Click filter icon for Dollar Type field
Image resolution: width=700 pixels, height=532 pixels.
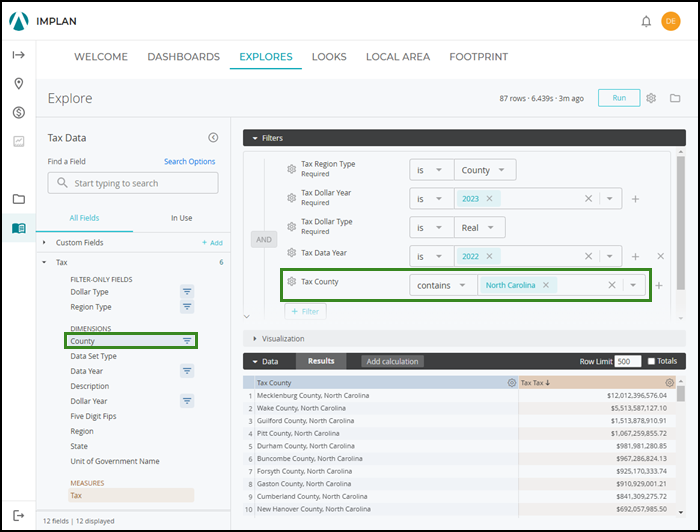pyautogui.click(x=187, y=292)
